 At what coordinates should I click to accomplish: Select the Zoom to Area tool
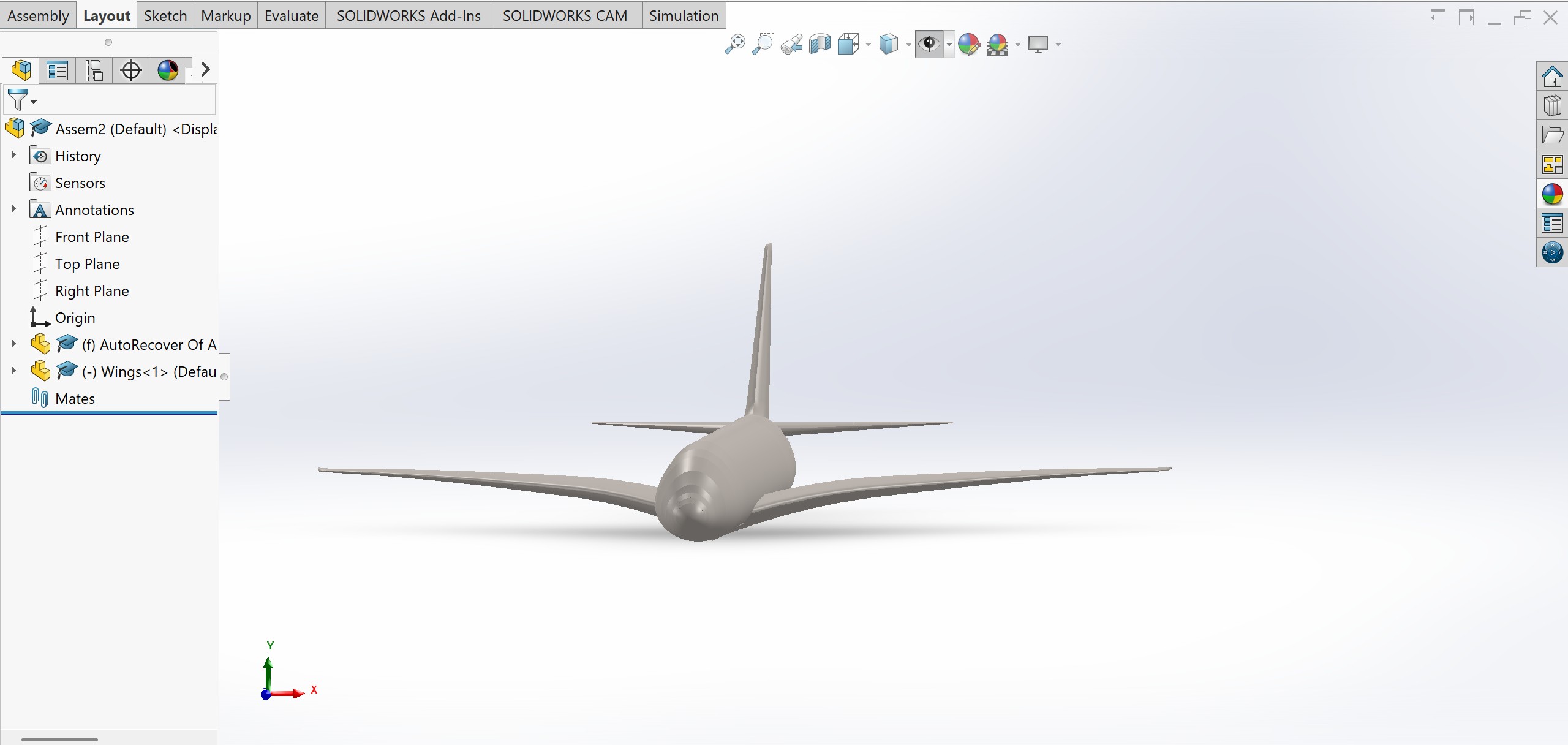[x=763, y=44]
